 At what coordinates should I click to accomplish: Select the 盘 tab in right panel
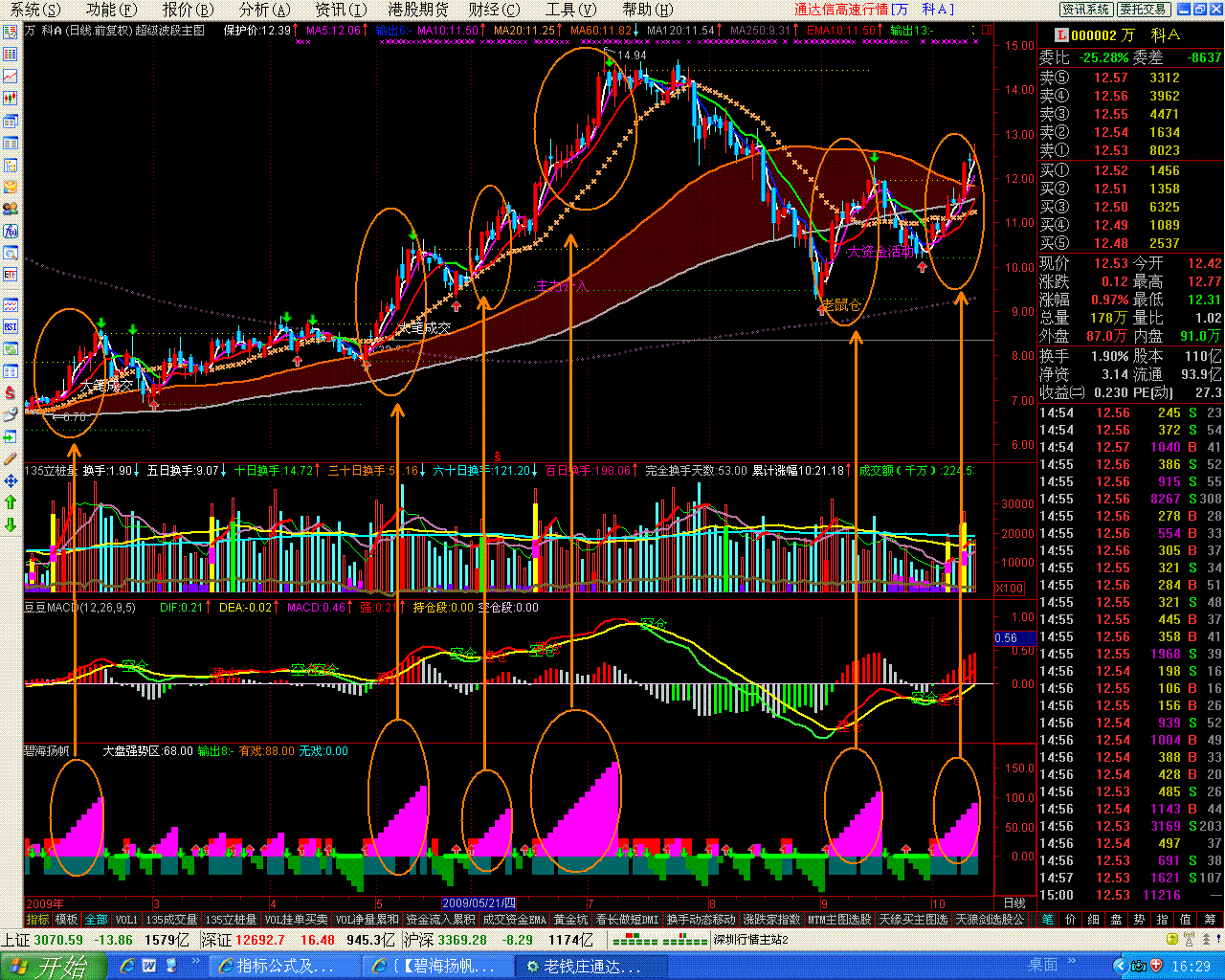[x=1117, y=920]
